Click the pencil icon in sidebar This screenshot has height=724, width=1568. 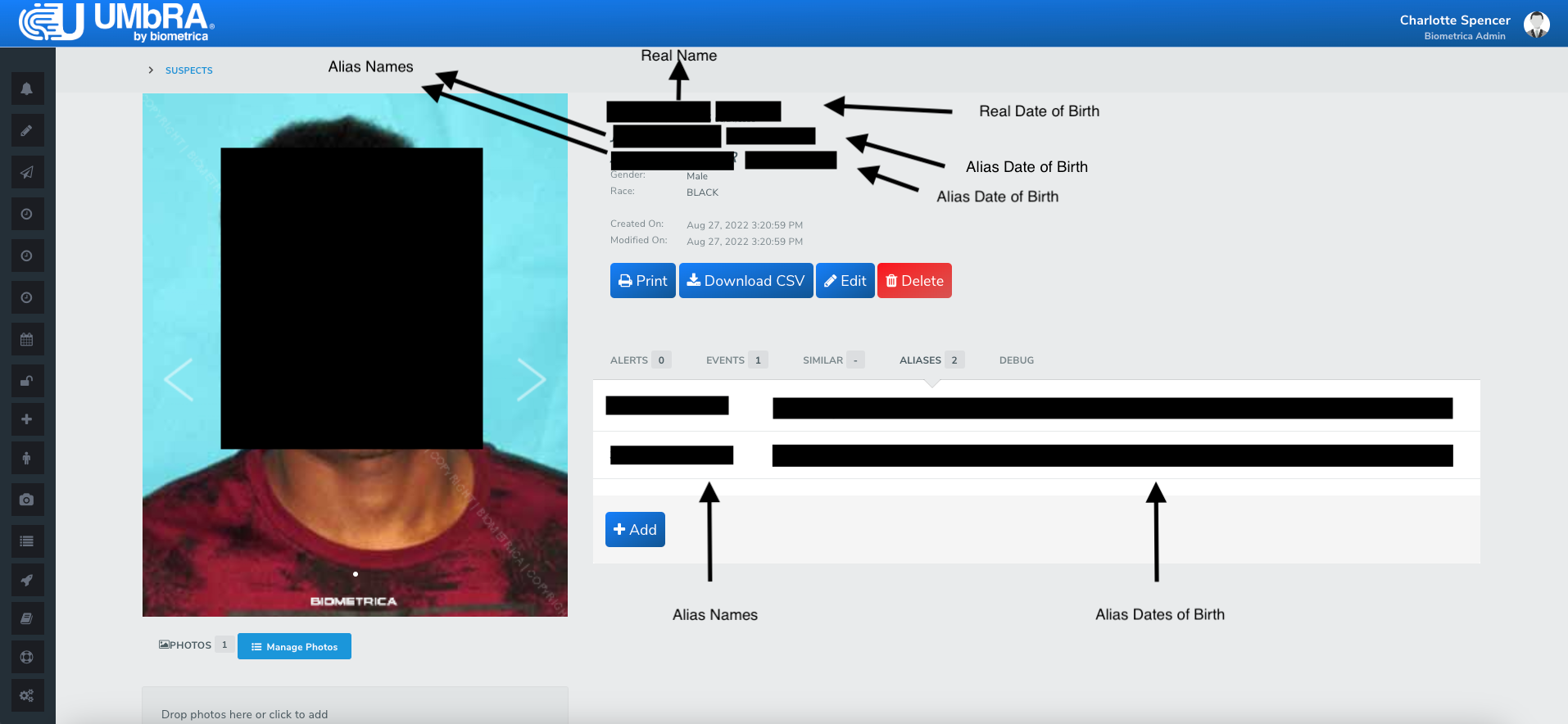pyautogui.click(x=27, y=130)
